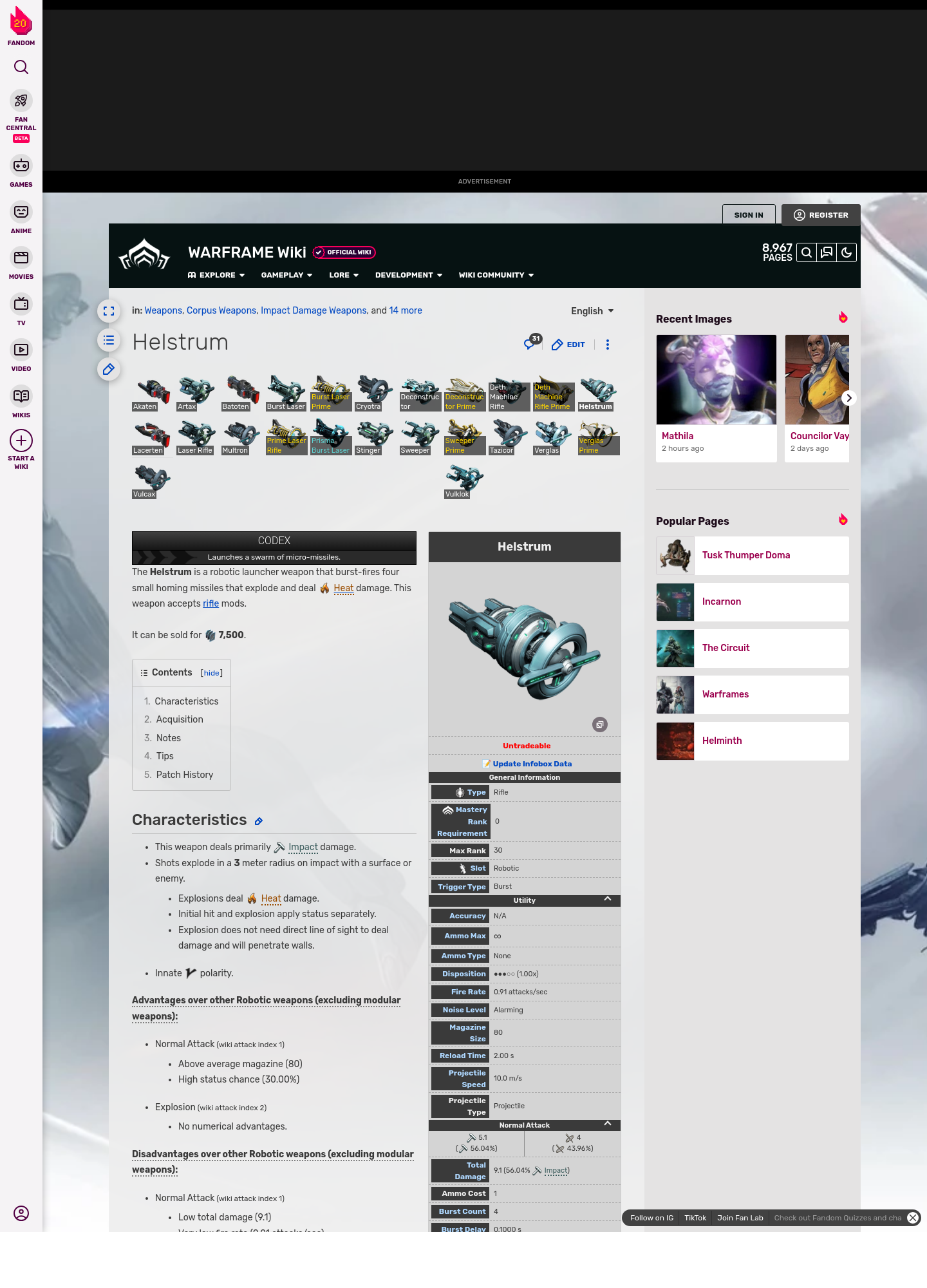927x1288 pixels.
Task: Open the Lore navigation menu
Action: 344,275
